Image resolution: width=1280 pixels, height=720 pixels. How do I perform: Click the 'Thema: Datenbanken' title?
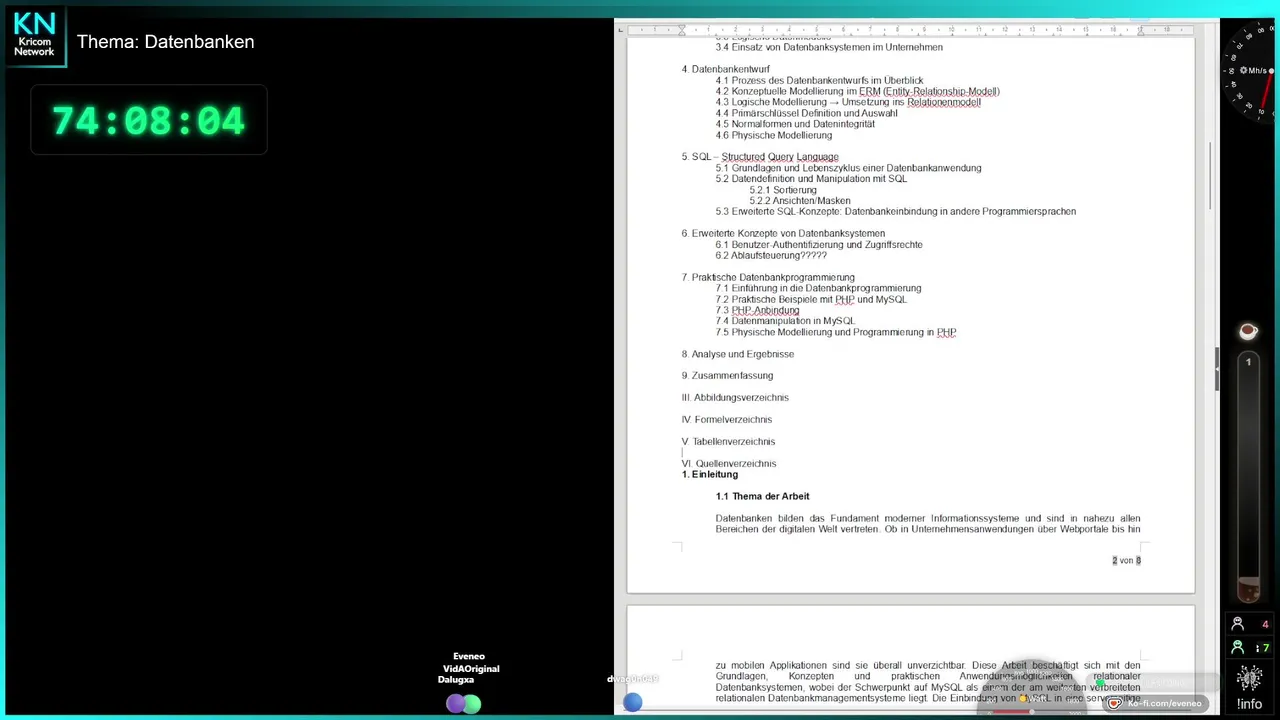(166, 42)
